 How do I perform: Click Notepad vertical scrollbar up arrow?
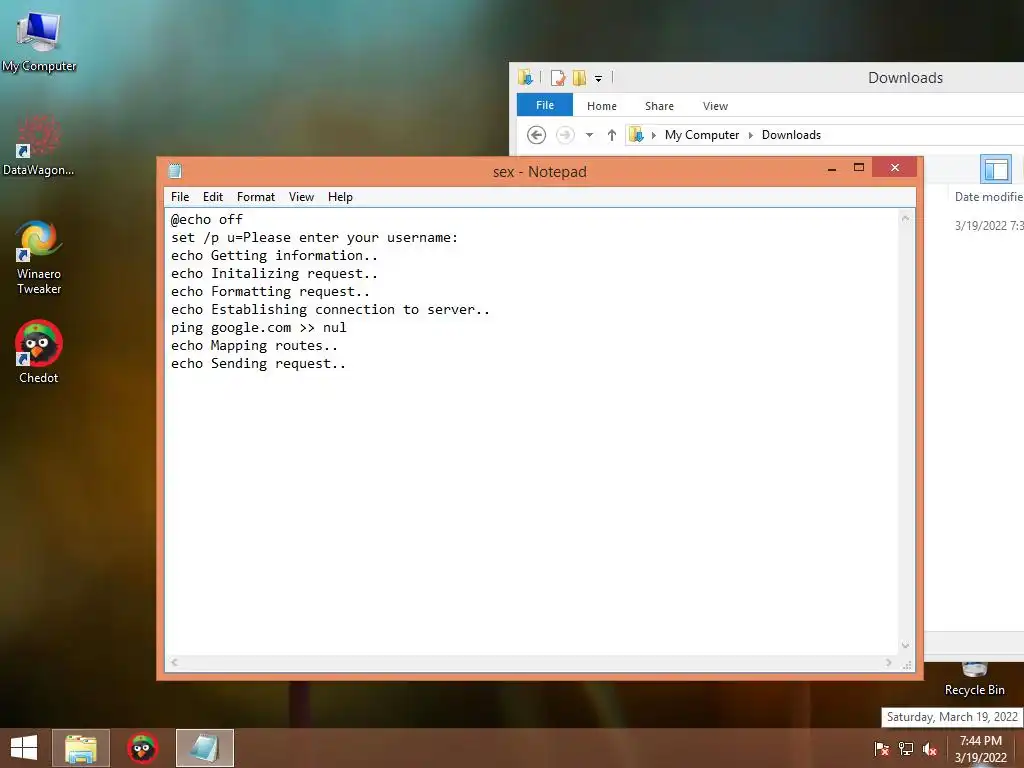(906, 219)
